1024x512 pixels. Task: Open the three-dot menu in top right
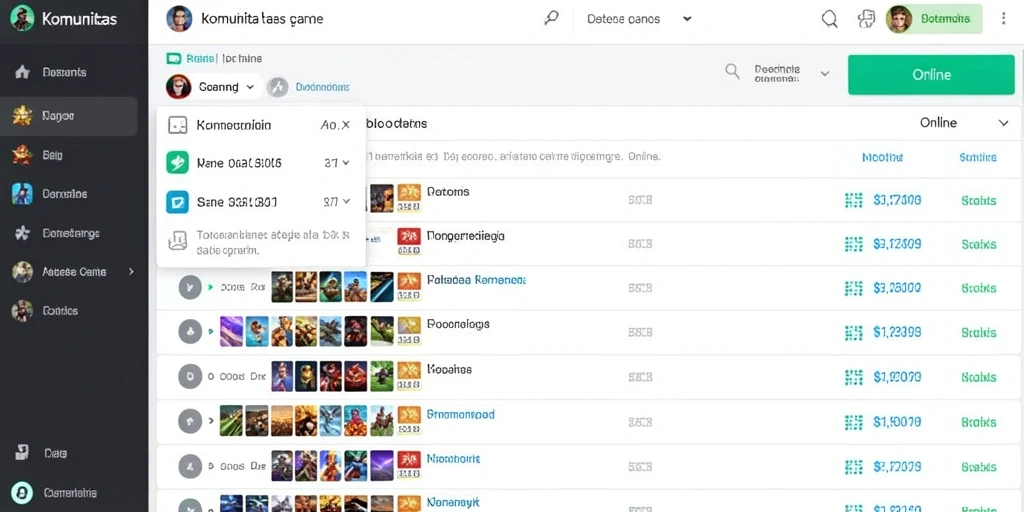pos(1004,19)
